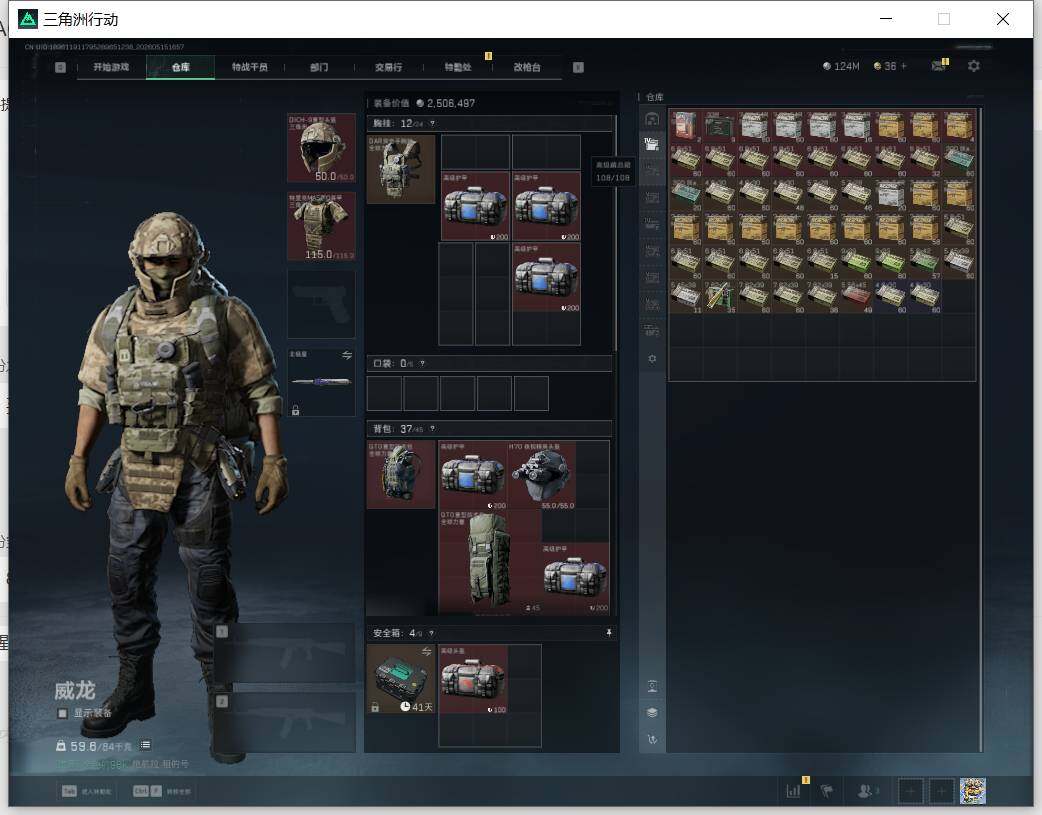Image resolution: width=1042 pixels, height=815 pixels.
Task: Click the help icon next to 口袋
Action: [422, 364]
